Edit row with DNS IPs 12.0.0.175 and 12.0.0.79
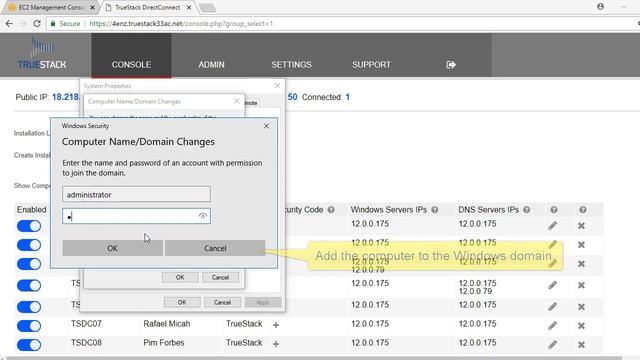 (x=553, y=285)
